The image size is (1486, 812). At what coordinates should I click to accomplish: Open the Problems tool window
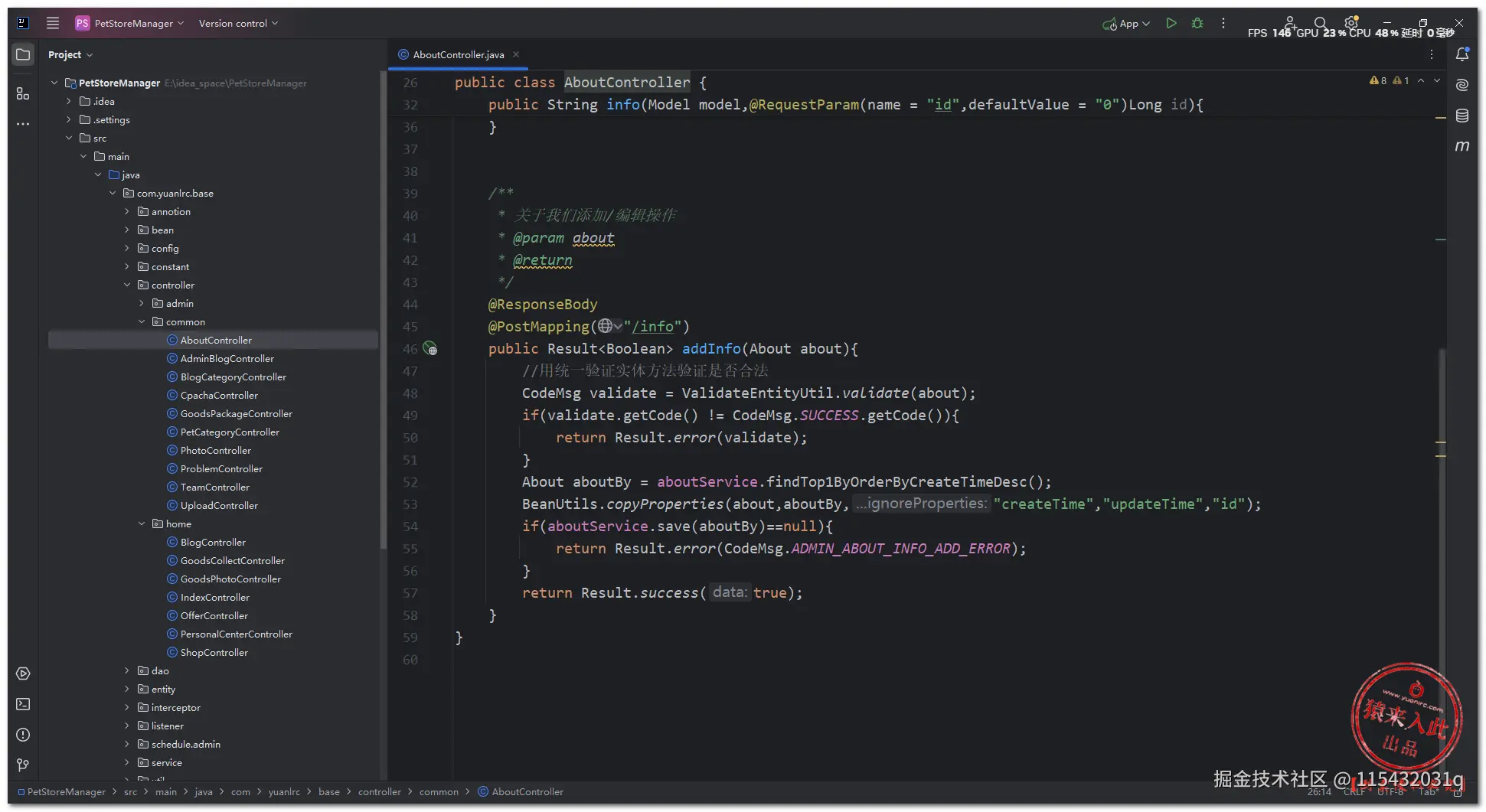23,735
